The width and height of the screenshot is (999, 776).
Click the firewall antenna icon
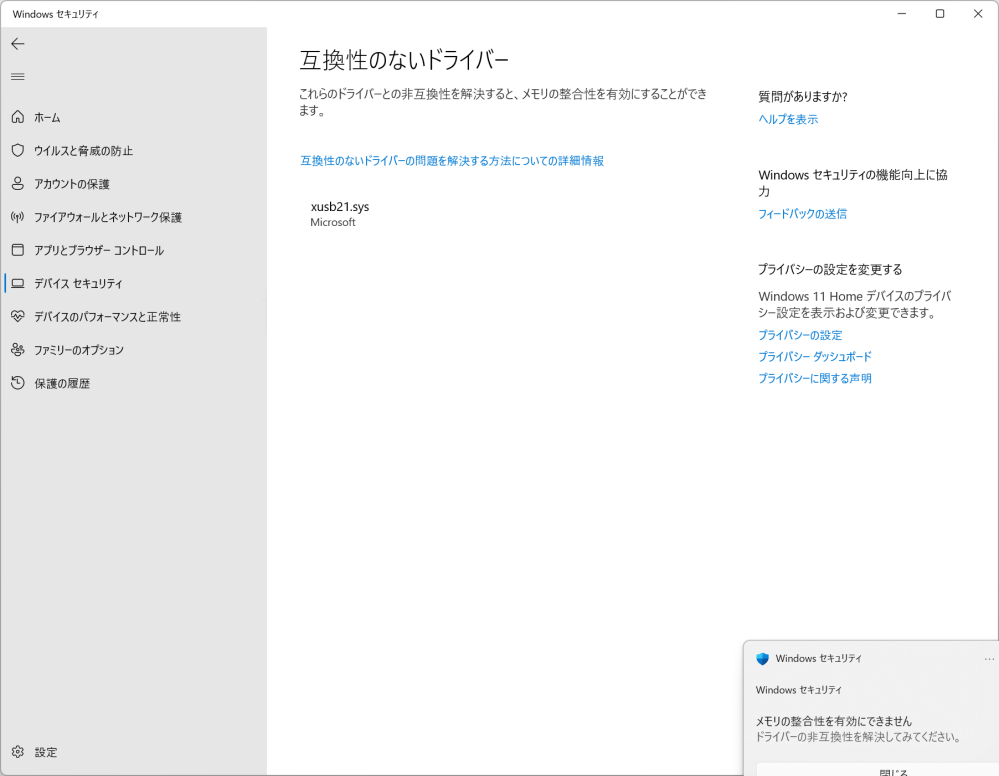(18, 217)
